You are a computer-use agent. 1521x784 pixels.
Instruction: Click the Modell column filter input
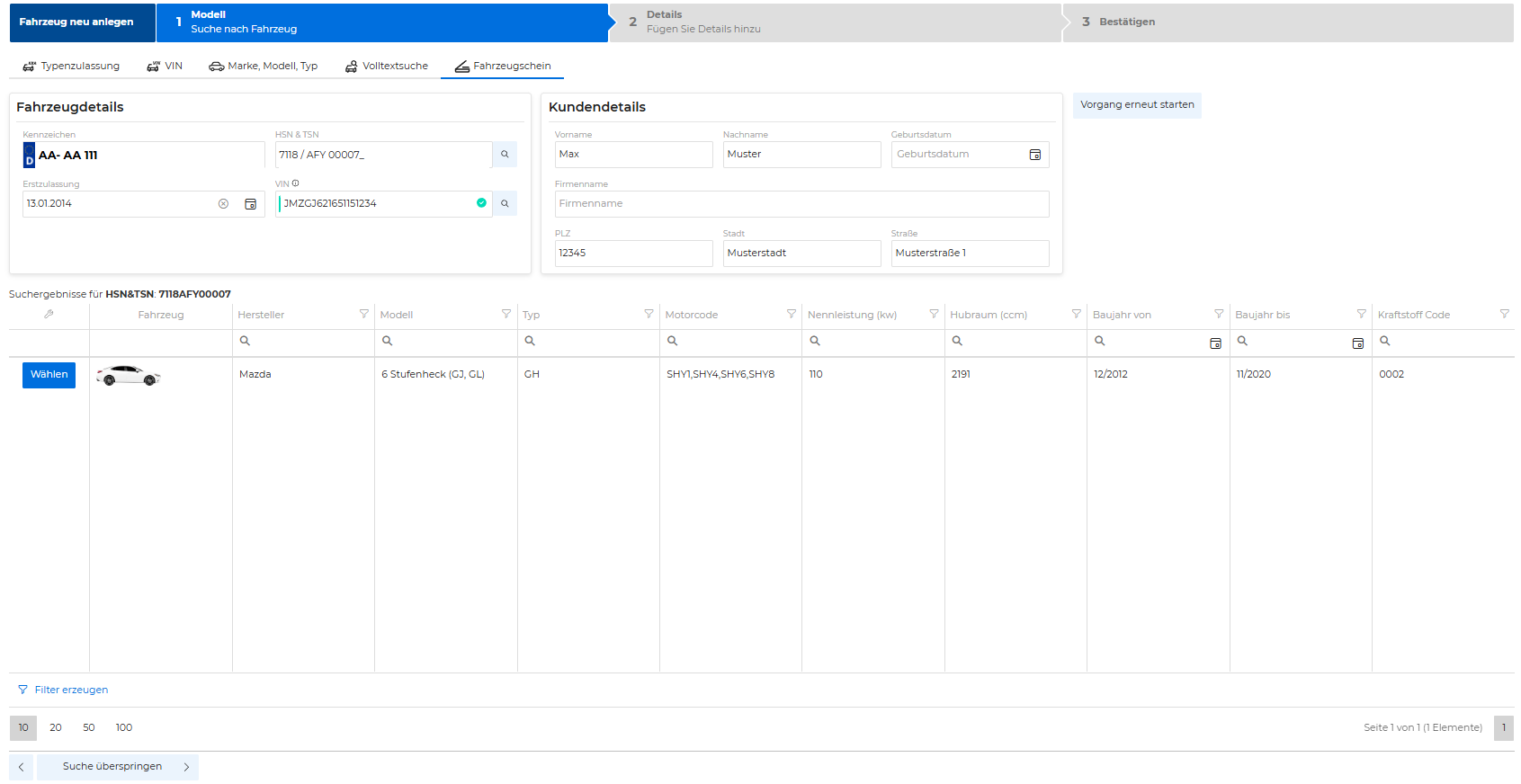446,342
